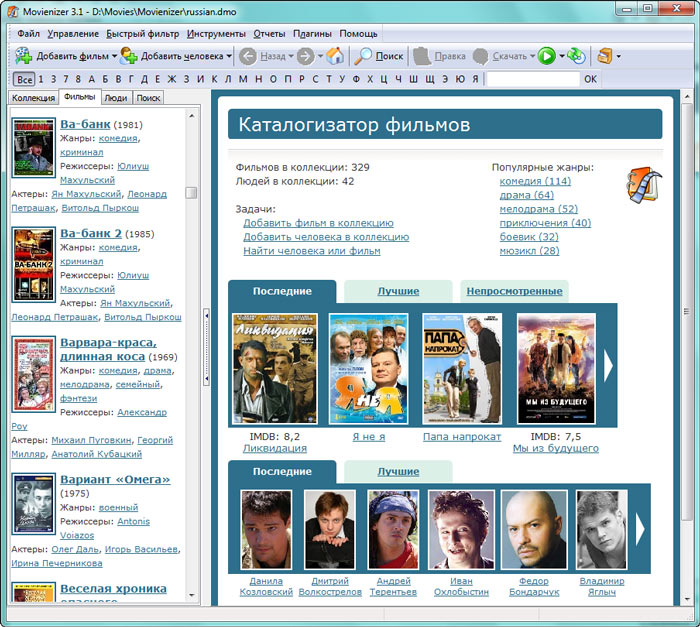Viewport: 700px width, 627px height.
Task: Open the Home page icon
Action: click(335, 56)
